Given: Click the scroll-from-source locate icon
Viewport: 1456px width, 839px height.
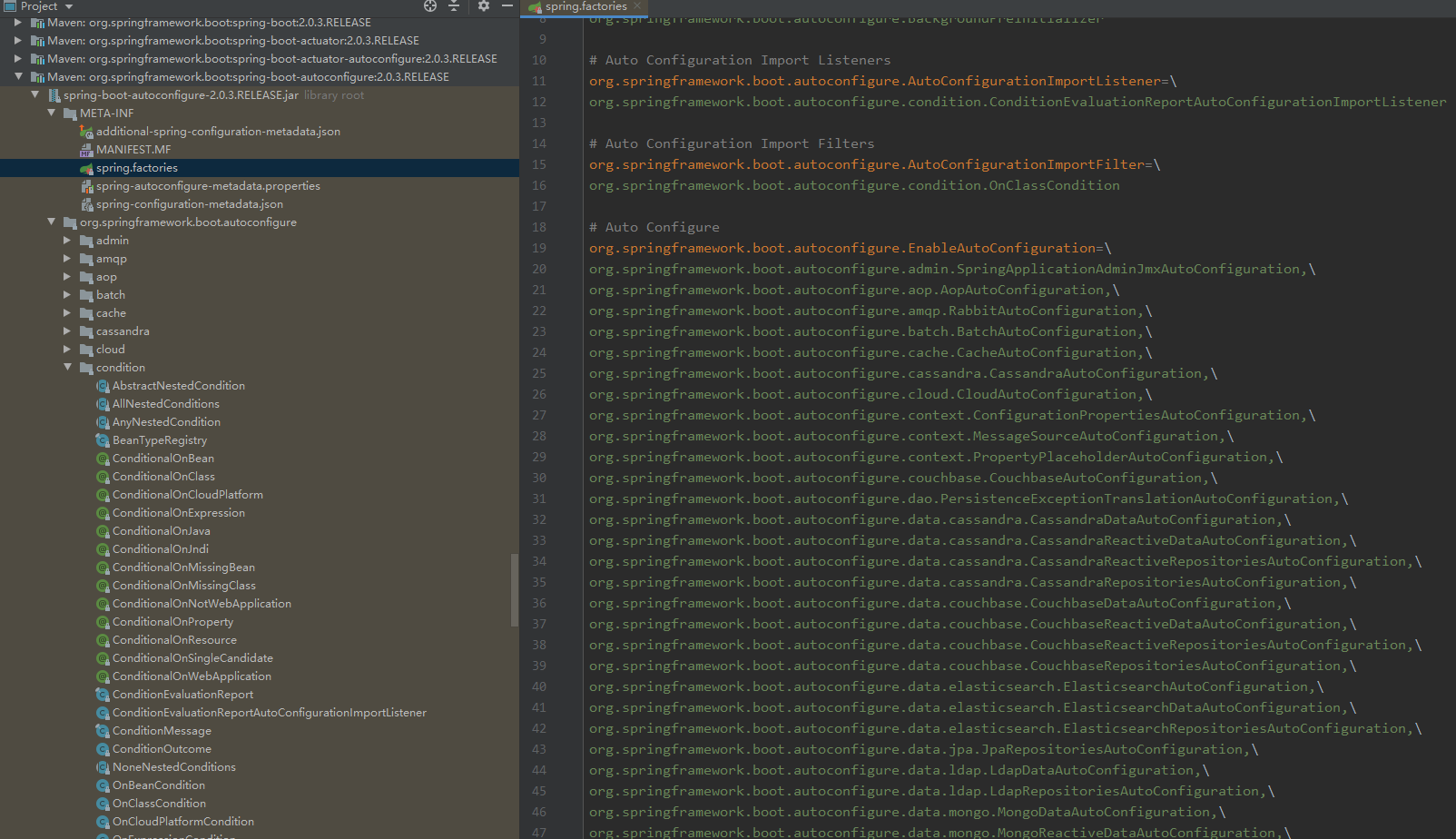Looking at the screenshot, I should point(430,5).
